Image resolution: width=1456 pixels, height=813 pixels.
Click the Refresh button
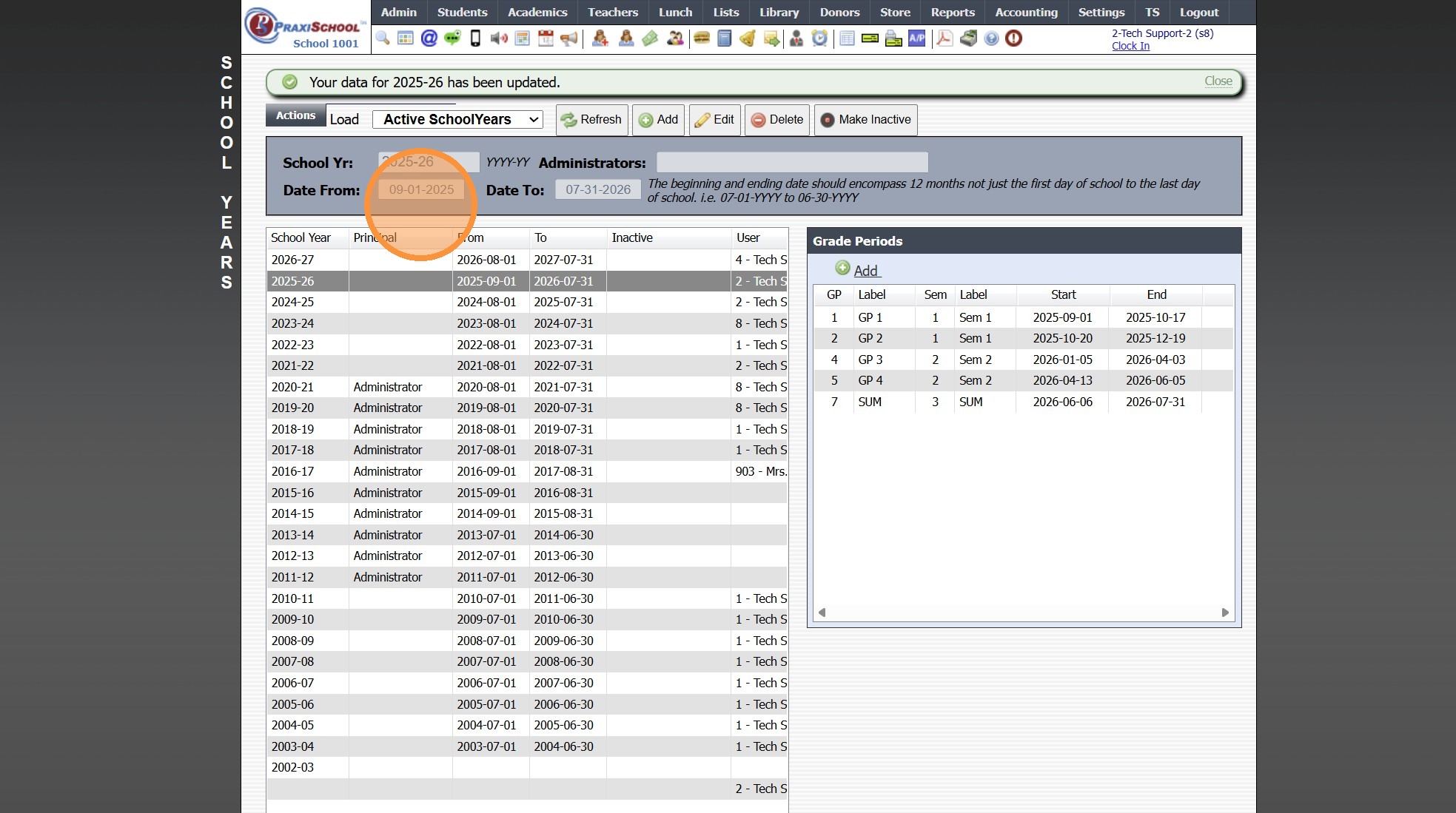(x=591, y=119)
